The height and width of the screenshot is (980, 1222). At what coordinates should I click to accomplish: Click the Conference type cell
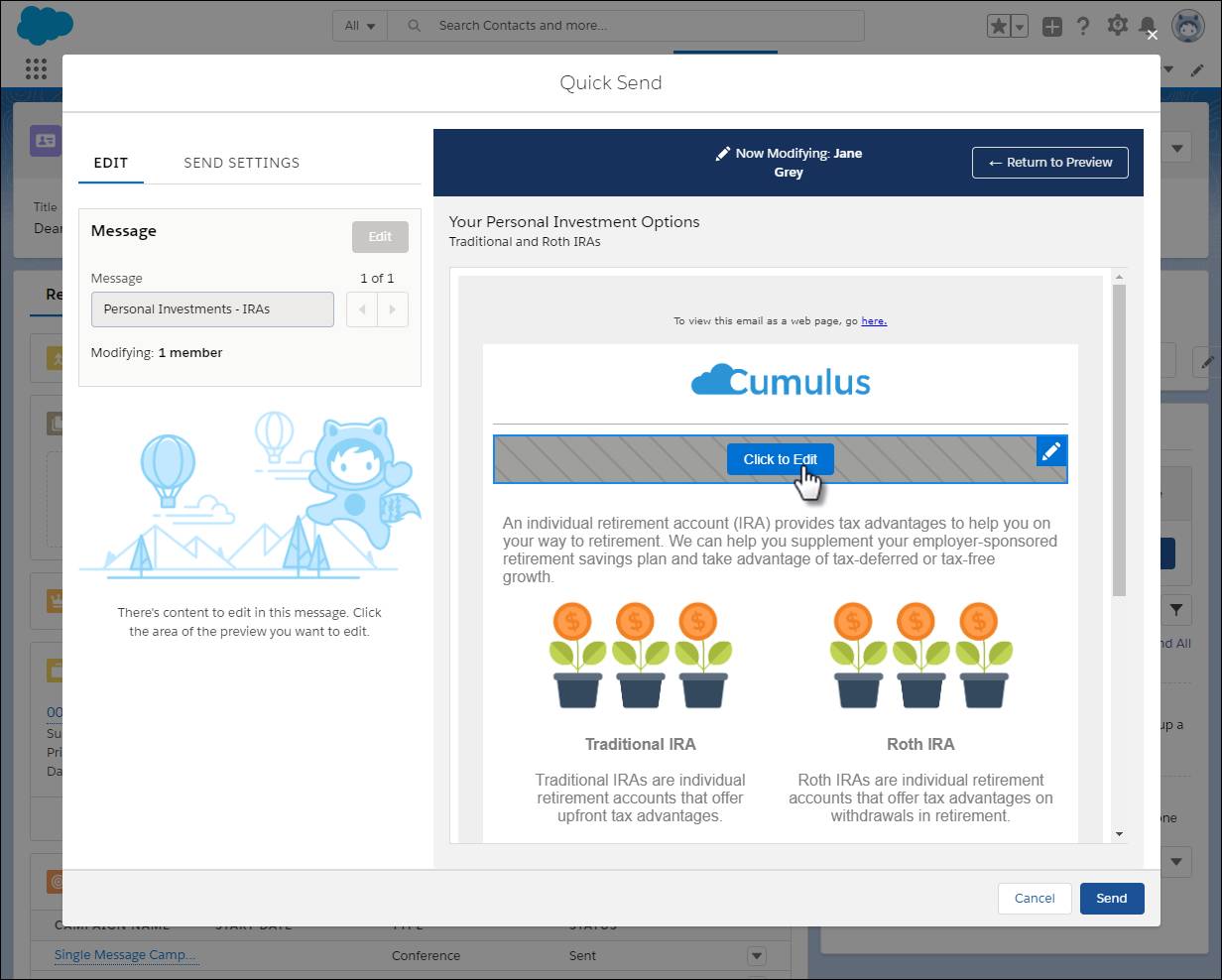click(x=427, y=956)
